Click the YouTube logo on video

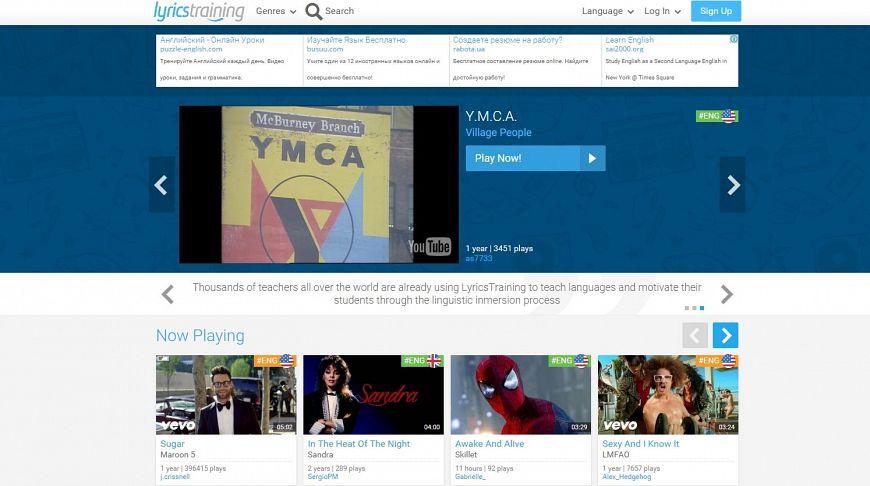429,246
